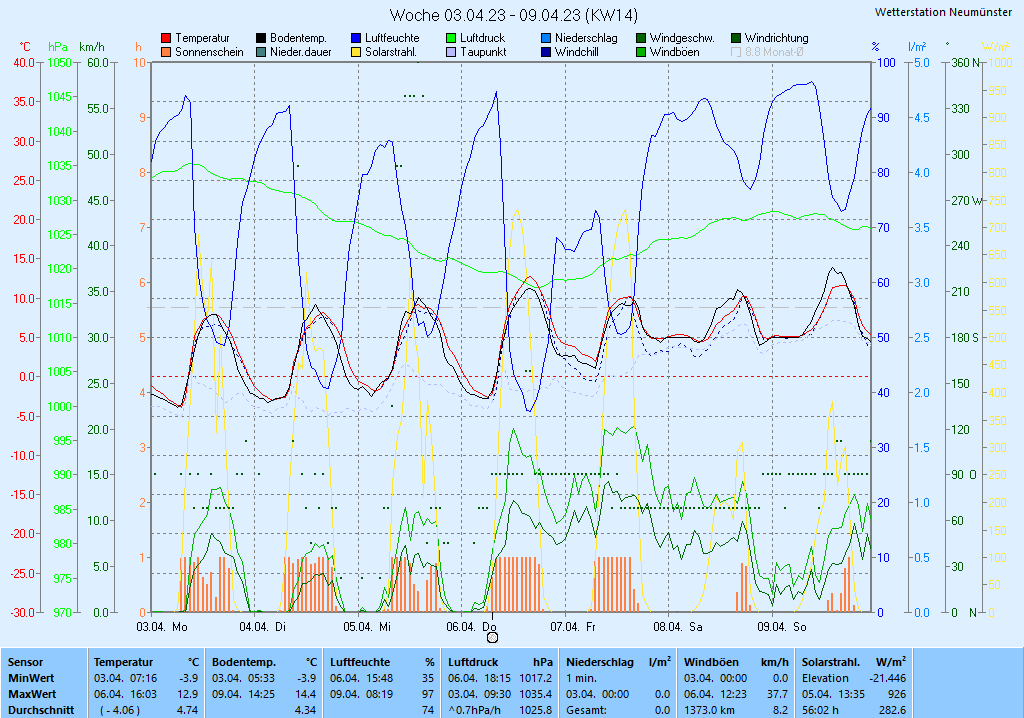Click the dark blue Windchill legend square
Image resolution: width=1024 pixels, height=718 pixels.
coord(546,52)
